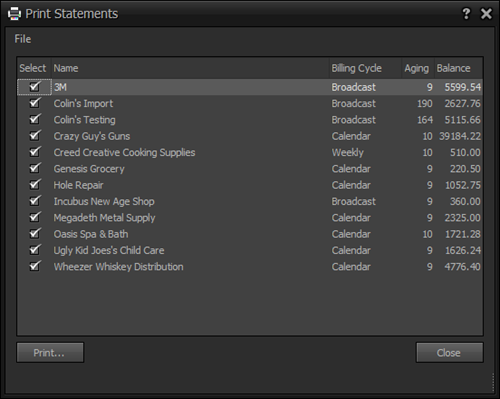Open the File menu

click(x=23, y=39)
